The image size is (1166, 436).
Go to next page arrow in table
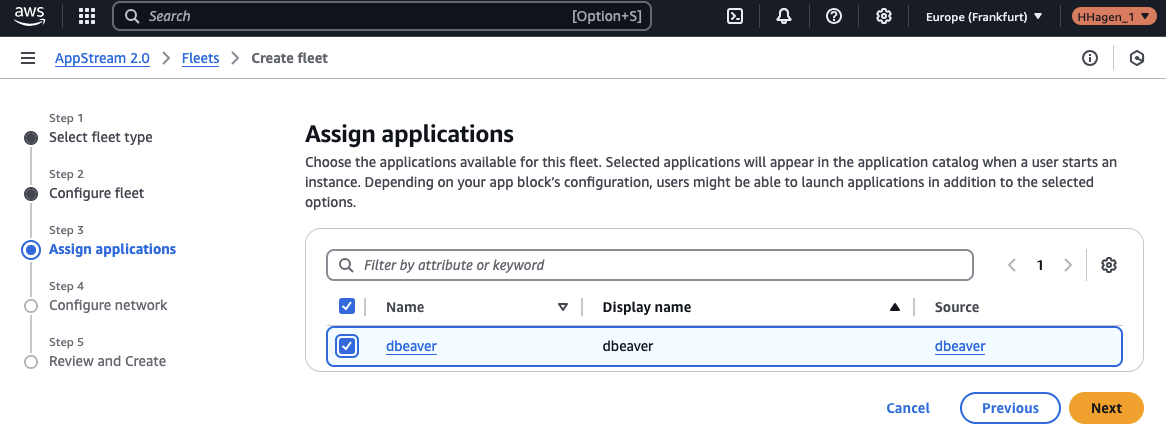[1068, 265]
